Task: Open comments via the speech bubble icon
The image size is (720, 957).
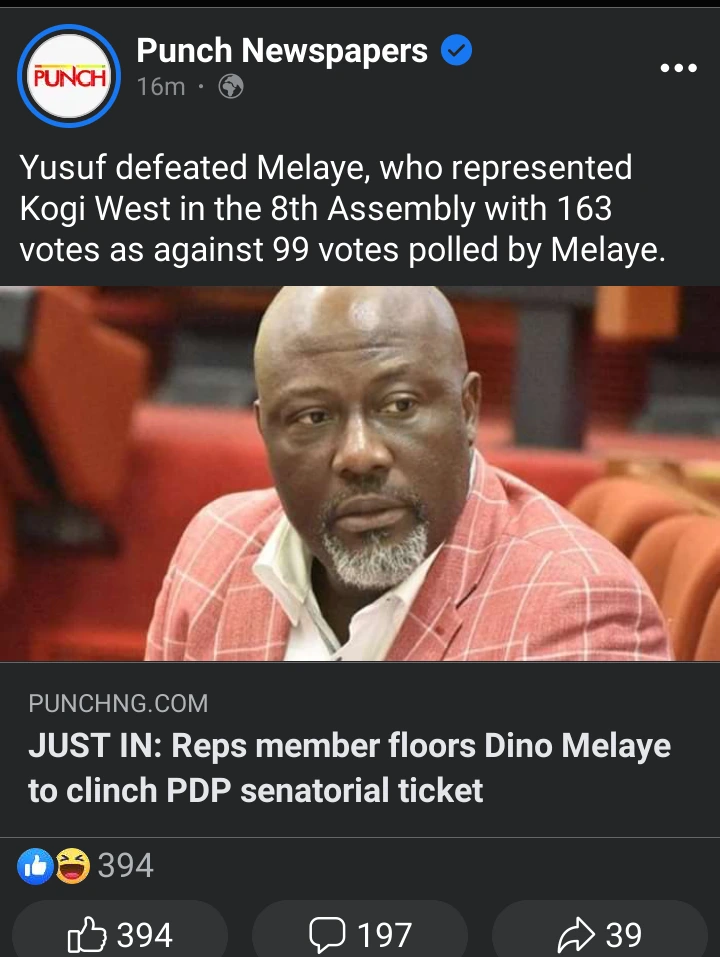Action: (327, 934)
